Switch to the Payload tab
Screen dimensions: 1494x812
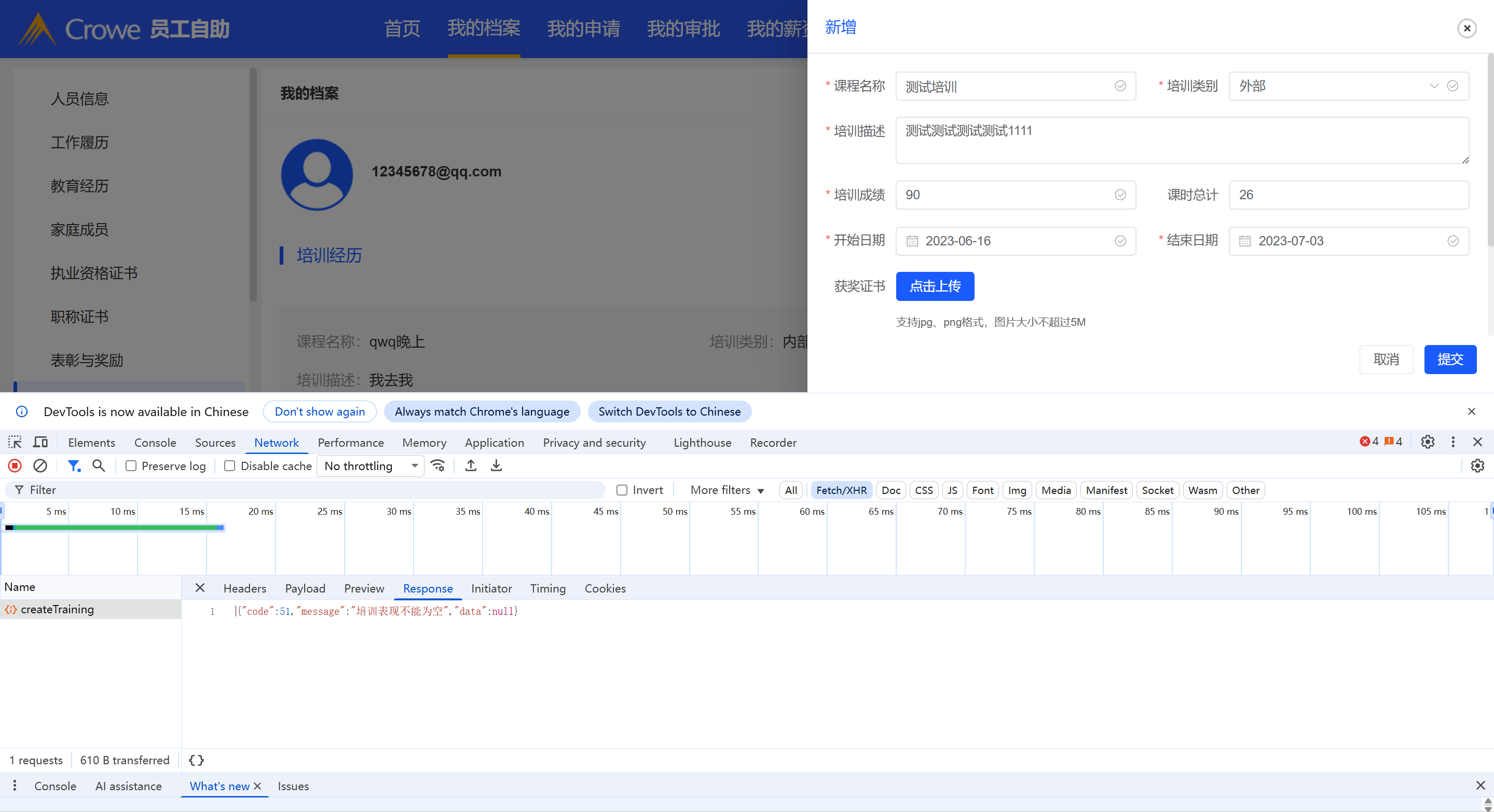(x=305, y=588)
